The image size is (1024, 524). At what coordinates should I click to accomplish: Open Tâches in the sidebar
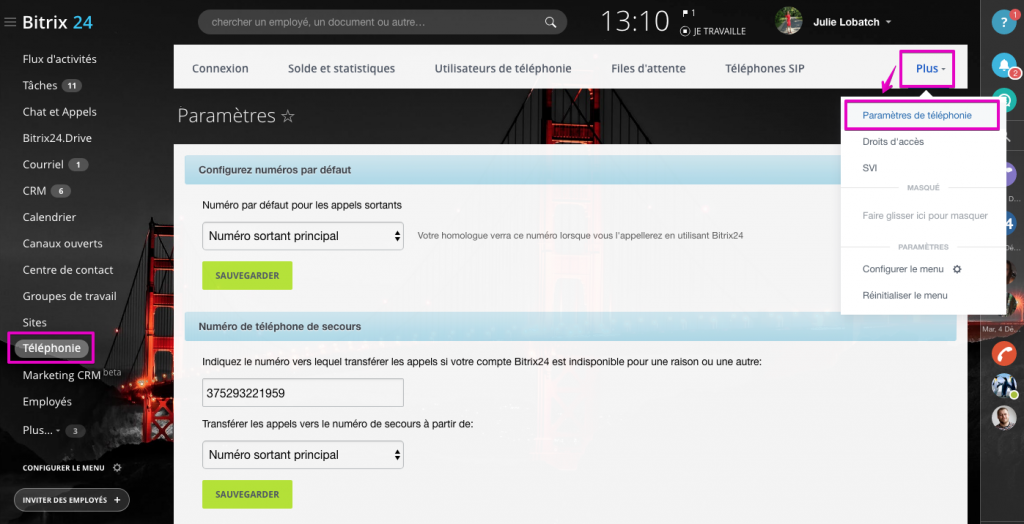(40, 86)
